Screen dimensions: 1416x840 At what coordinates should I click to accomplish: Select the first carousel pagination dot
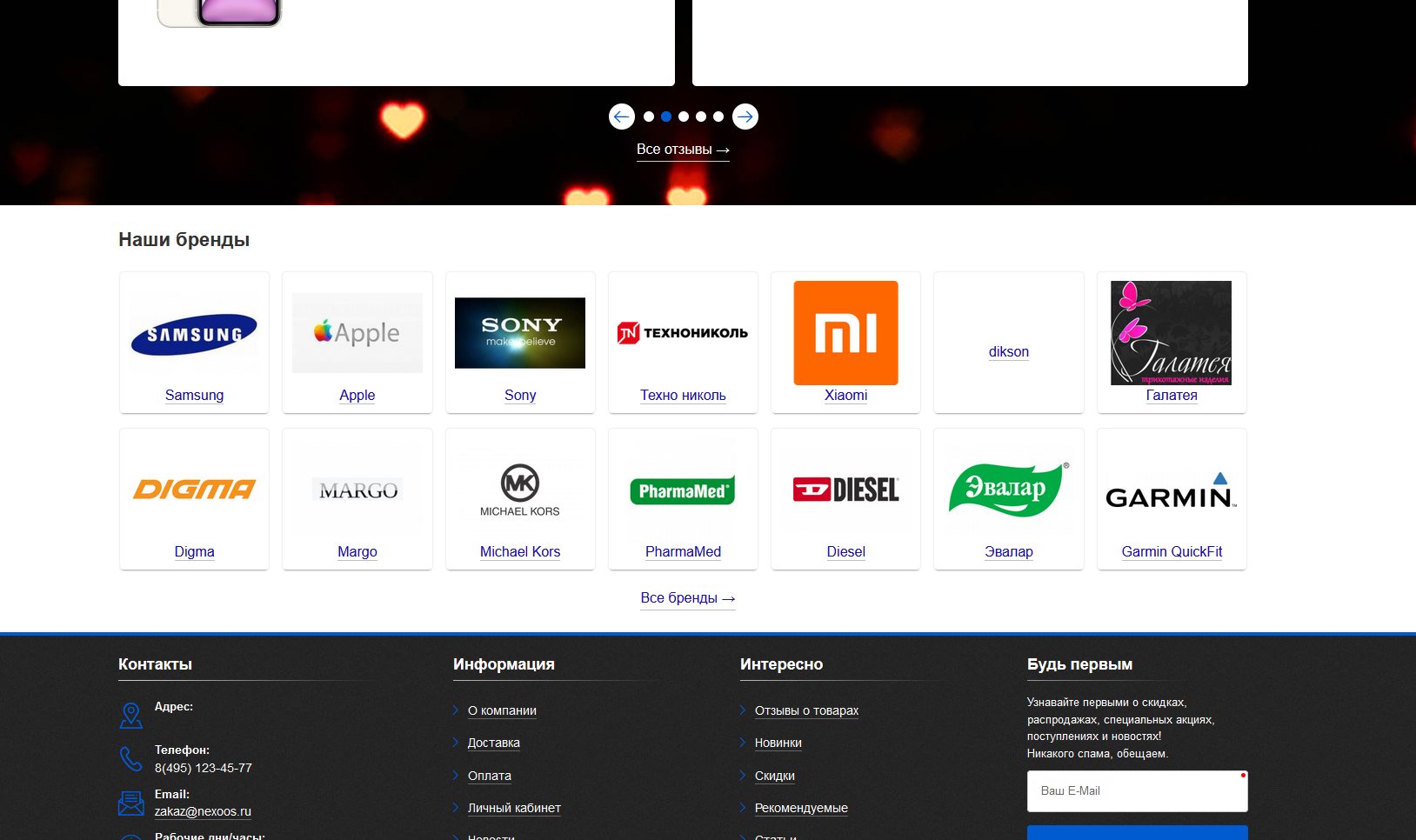tap(649, 117)
